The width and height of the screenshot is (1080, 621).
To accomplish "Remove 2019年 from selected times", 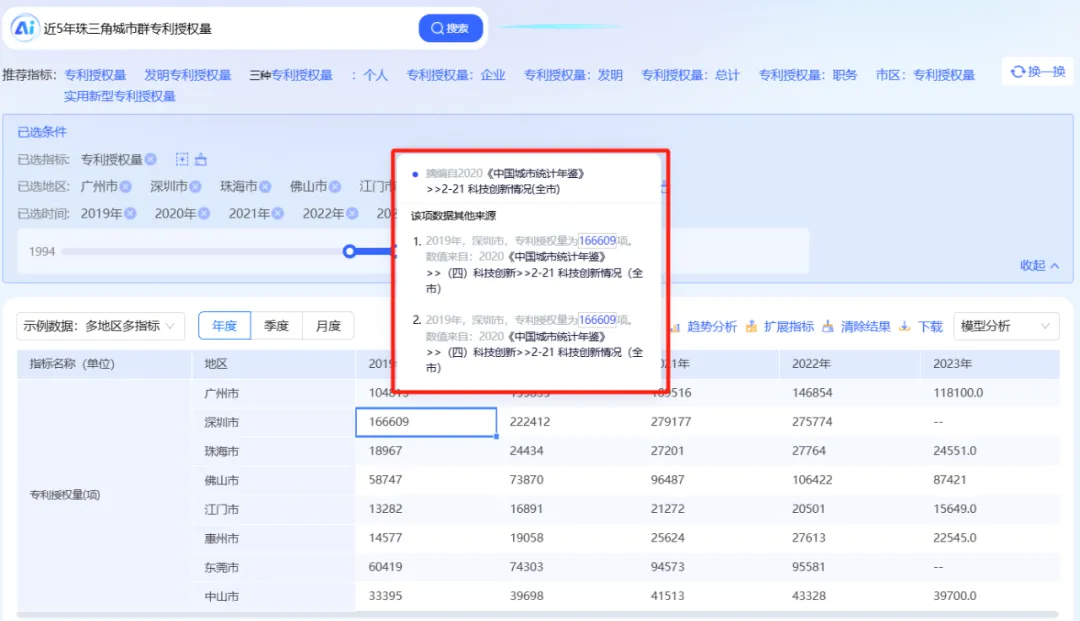I will tap(130, 214).
